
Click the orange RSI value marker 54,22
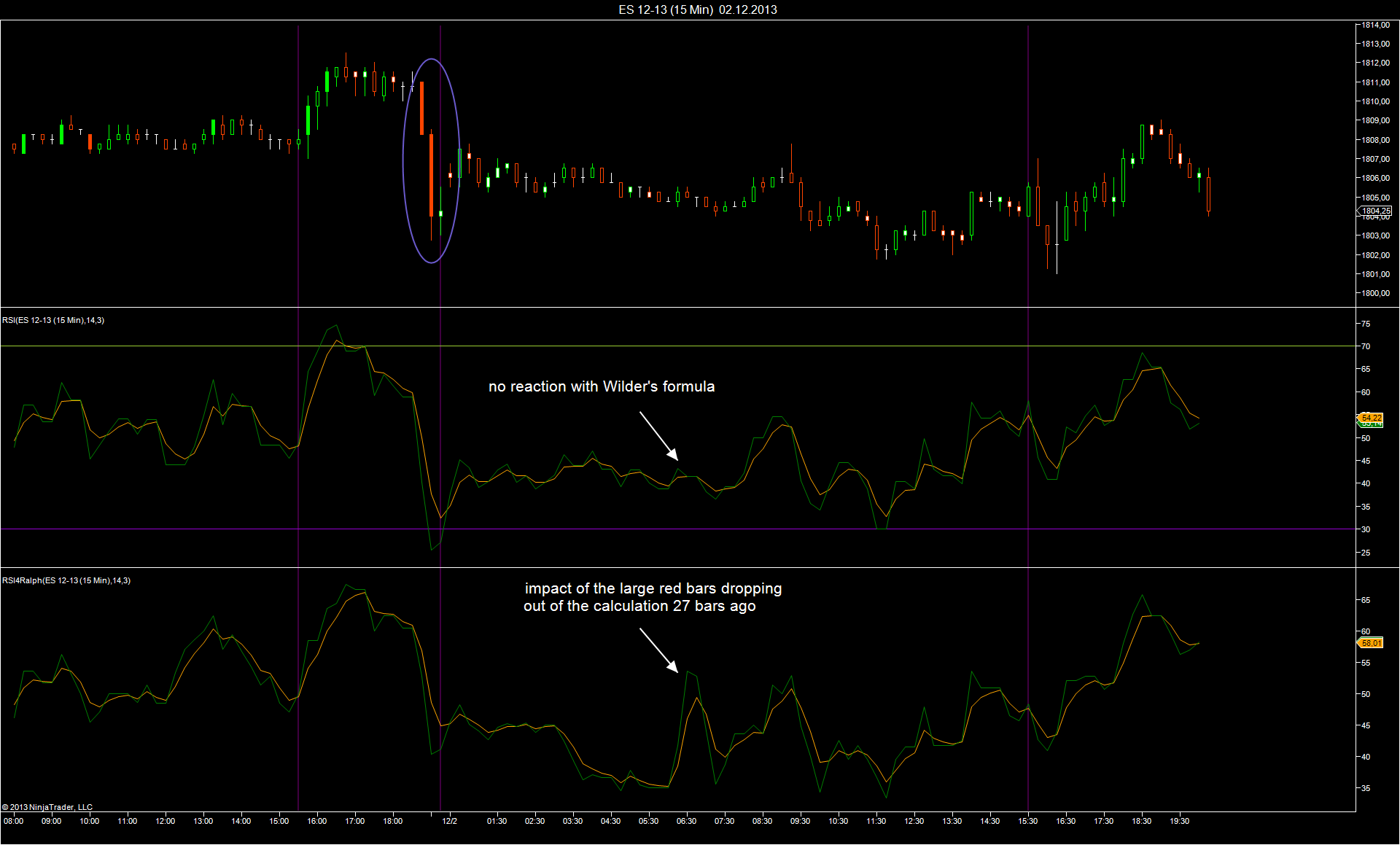tap(1371, 418)
